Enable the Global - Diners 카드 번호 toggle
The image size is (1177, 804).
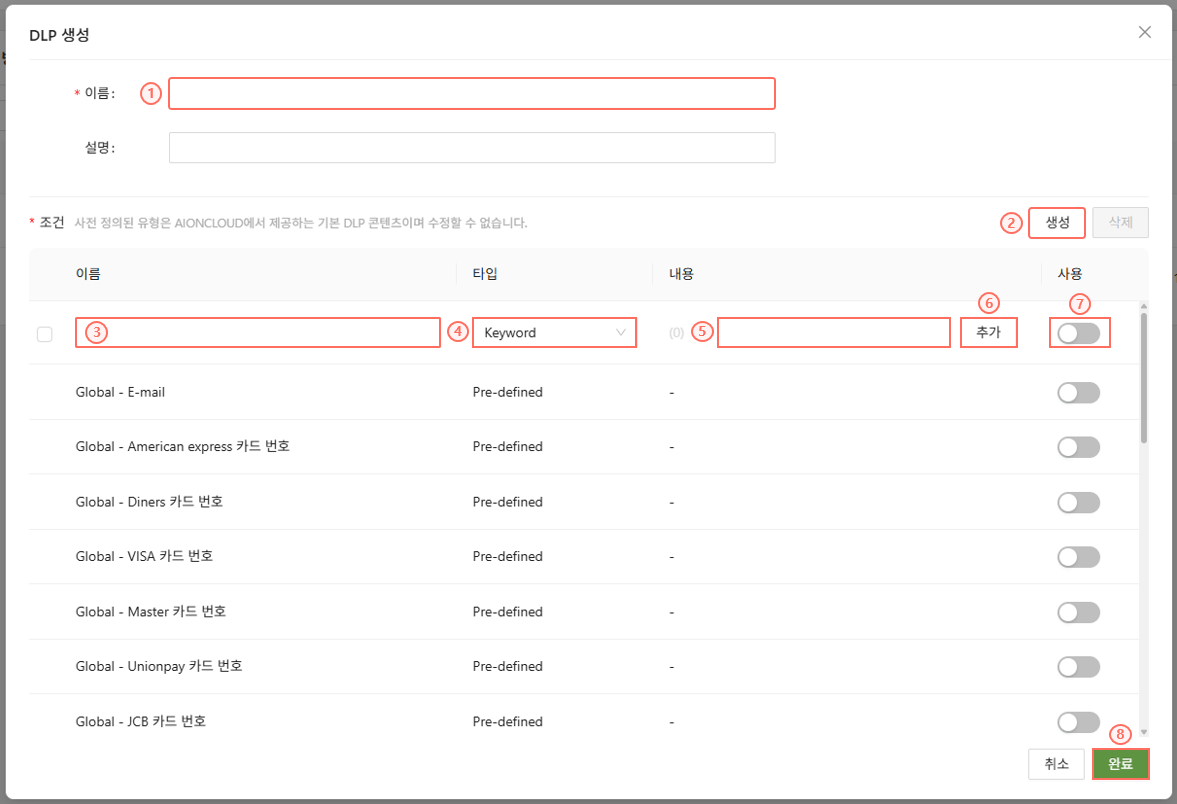(1078, 502)
